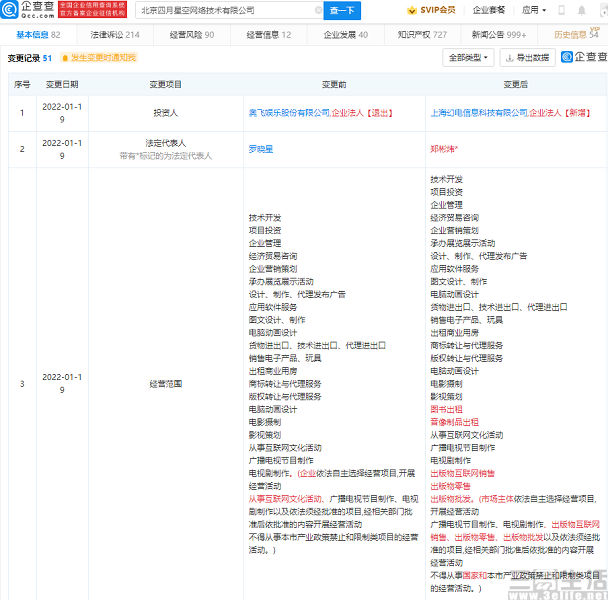Select the 法定代表人 change item cell
Screen dimensions: 608x600
[x=166, y=149]
